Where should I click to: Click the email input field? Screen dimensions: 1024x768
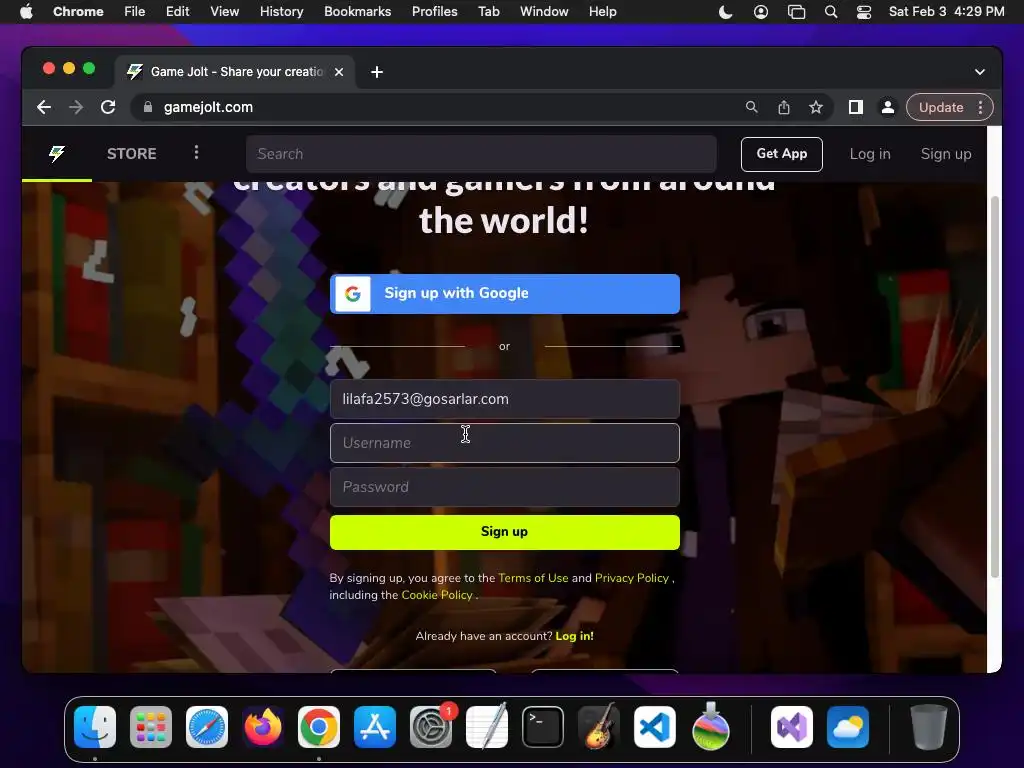point(505,399)
